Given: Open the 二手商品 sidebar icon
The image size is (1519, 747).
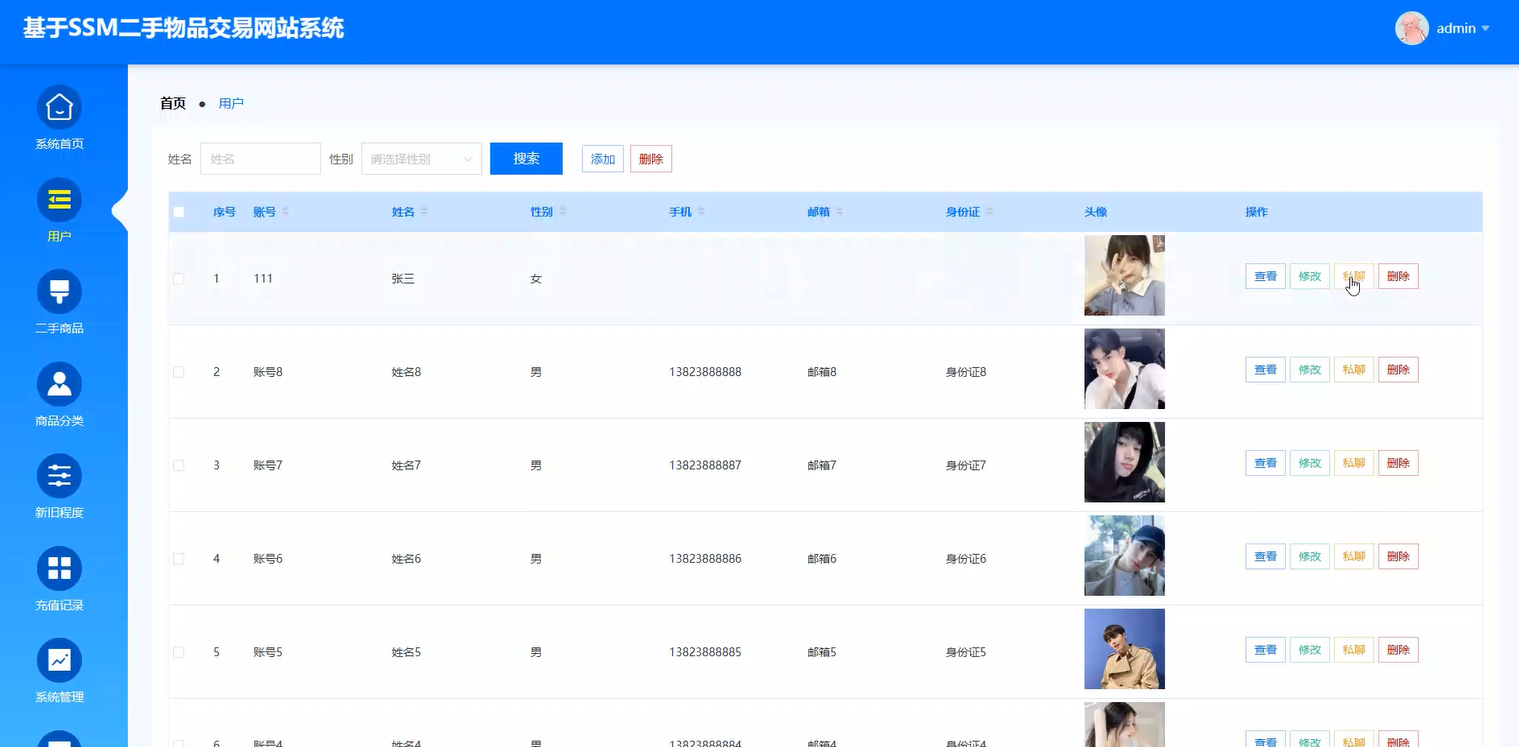Looking at the screenshot, I should [59, 292].
